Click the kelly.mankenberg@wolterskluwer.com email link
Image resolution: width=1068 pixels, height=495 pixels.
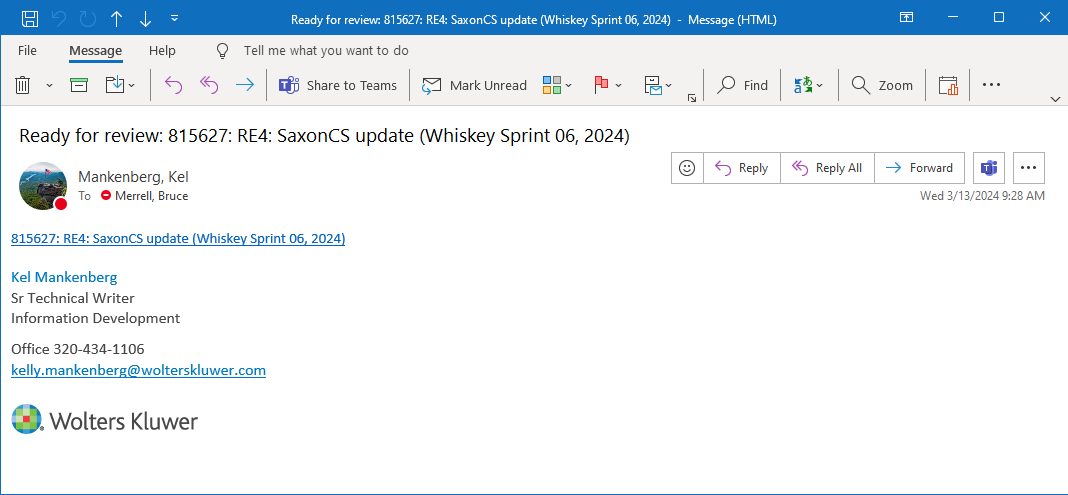pyautogui.click(x=138, y=370)
